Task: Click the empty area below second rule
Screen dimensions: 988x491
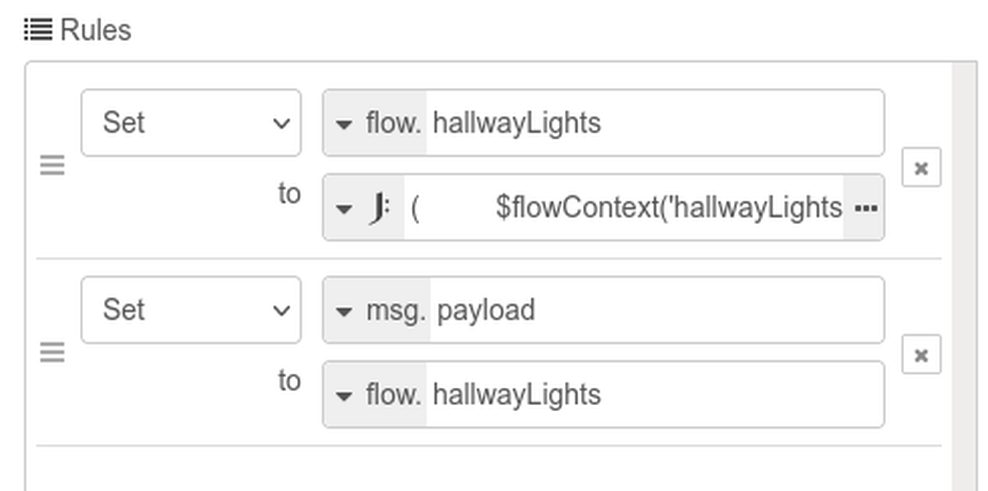Action: (x=488, y=468)
